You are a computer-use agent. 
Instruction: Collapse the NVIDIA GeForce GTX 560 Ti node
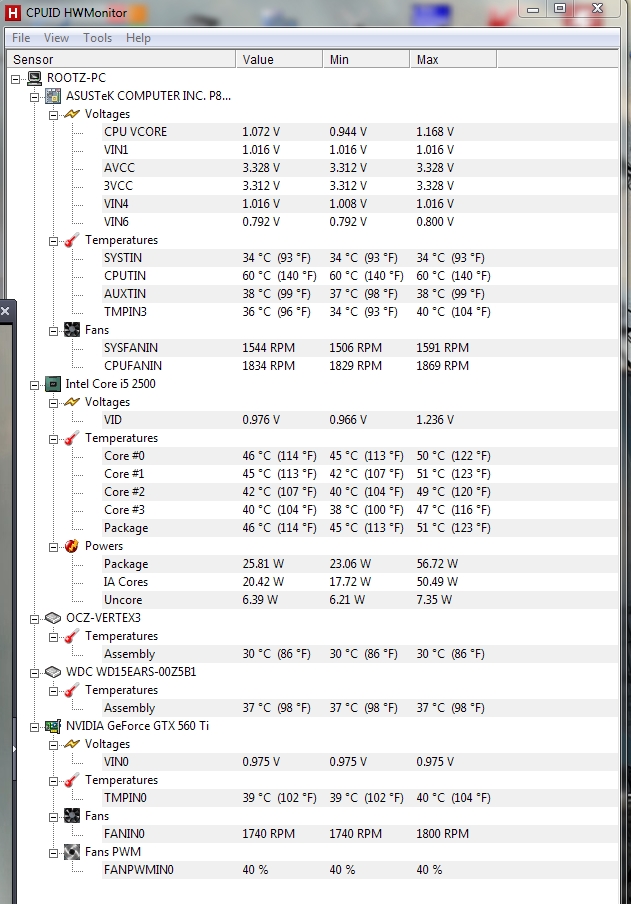(x=34, y=726)
